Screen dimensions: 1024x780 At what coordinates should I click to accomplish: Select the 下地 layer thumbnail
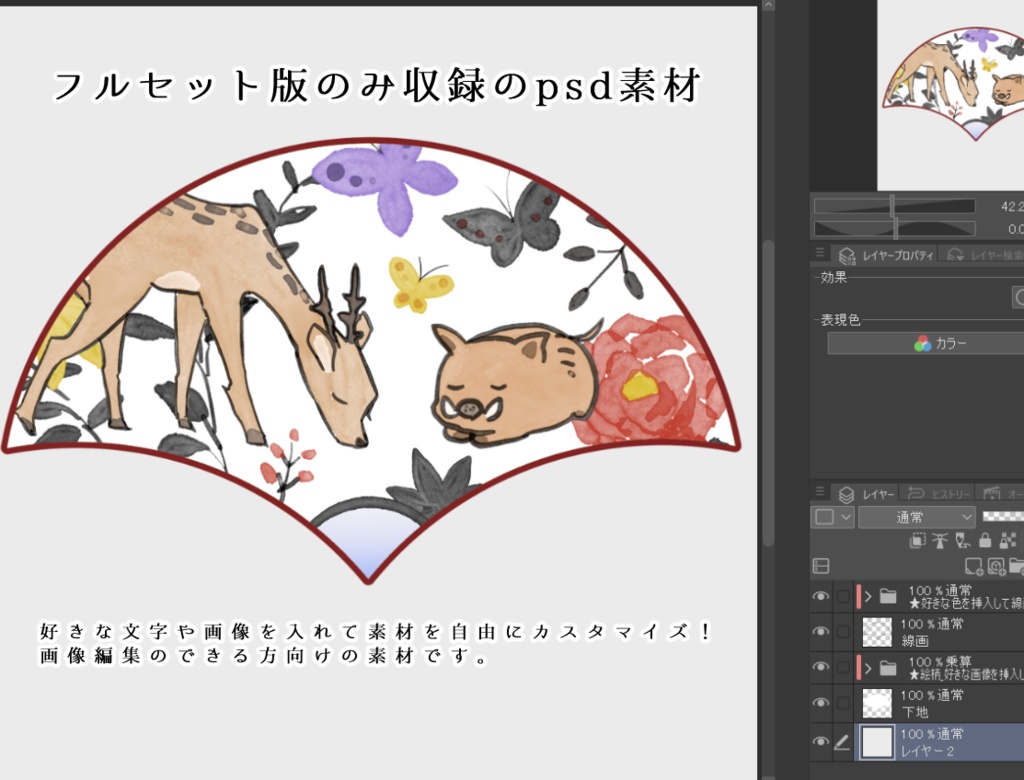click(x=877, y=703)
